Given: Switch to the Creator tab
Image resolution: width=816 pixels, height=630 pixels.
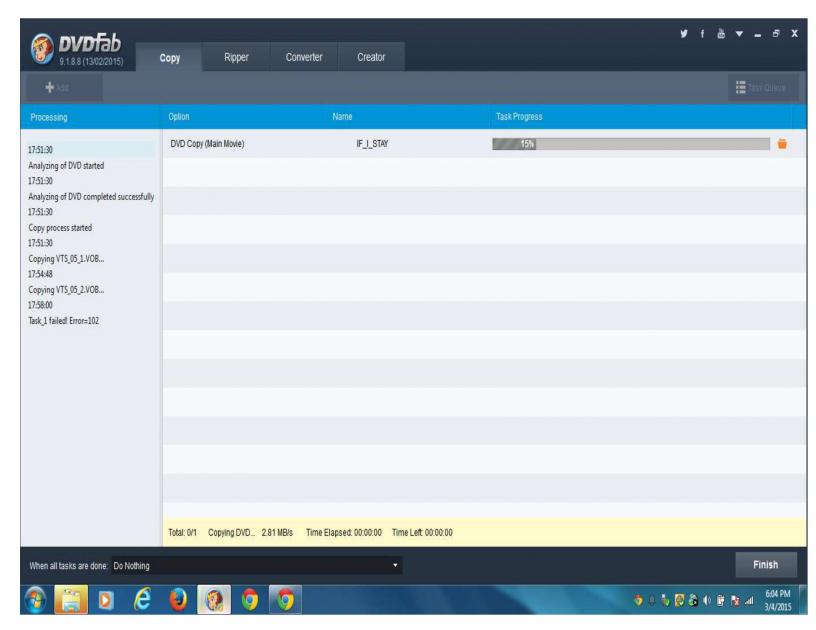Looking at the screenshot, I should point(371,57).
